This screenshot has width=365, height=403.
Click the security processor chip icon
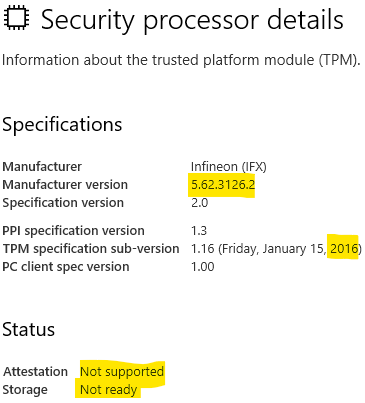(x=17, y=18)
